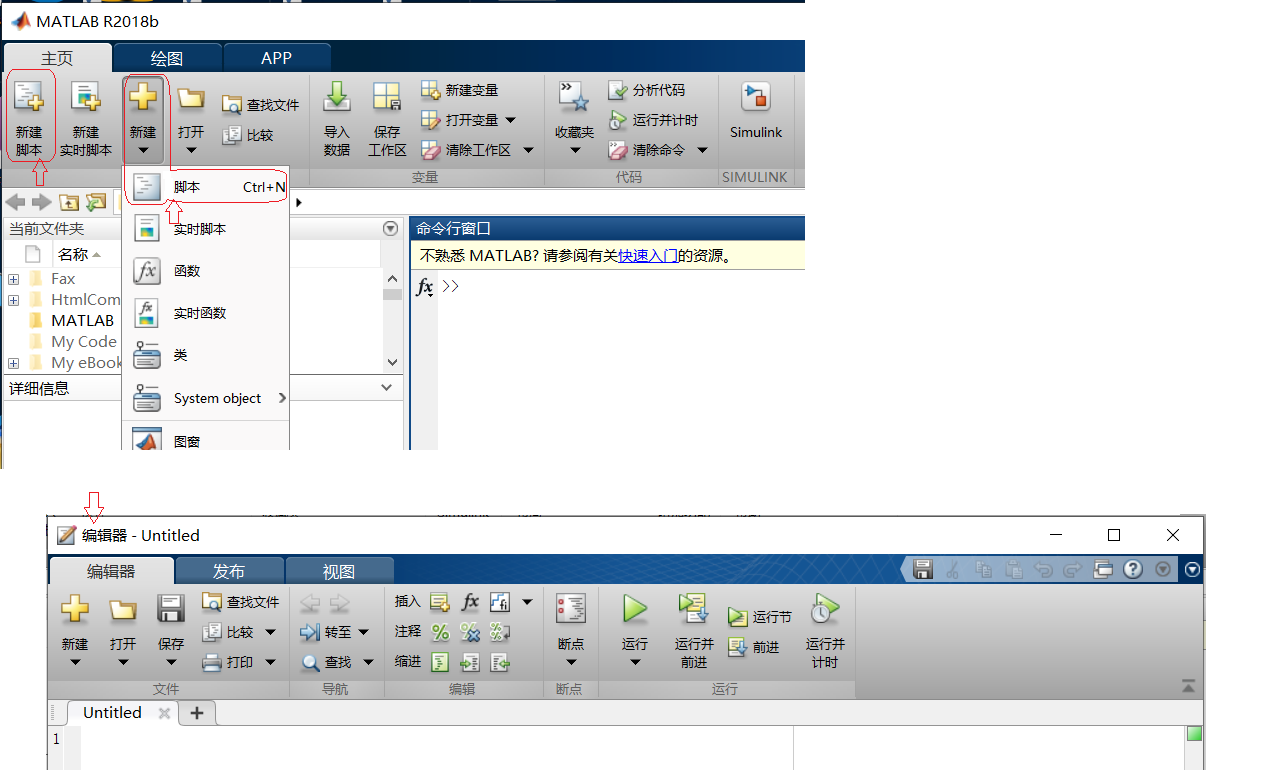Open the Open Variable (打开变量) dropdown
This screenshot has width=1288, height=783.
coord(511,120)
